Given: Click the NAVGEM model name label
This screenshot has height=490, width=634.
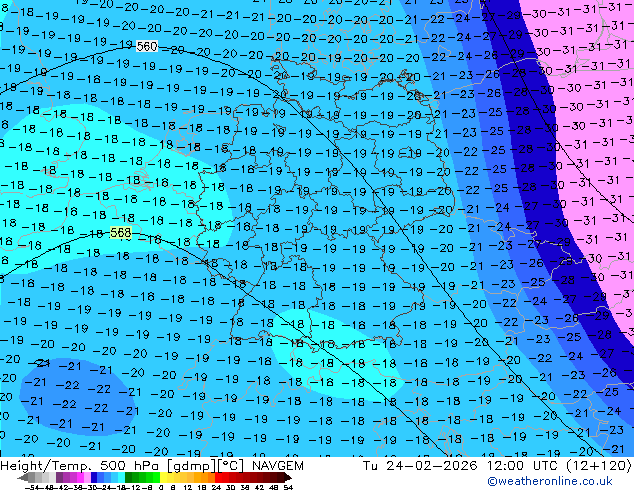Looking at the screenshot, I should 277,466.
